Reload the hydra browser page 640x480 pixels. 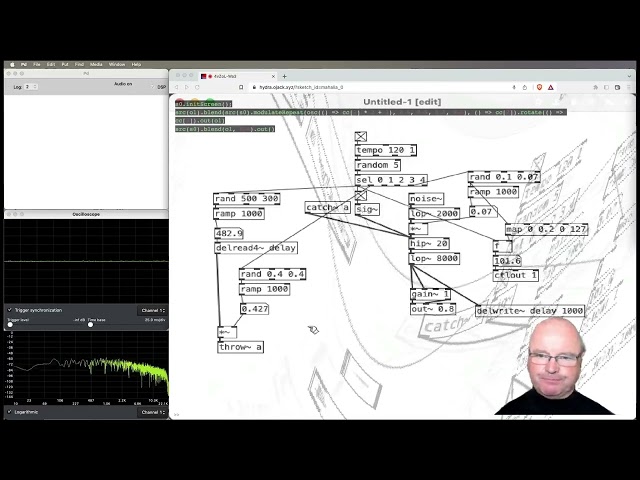(197, 87)
